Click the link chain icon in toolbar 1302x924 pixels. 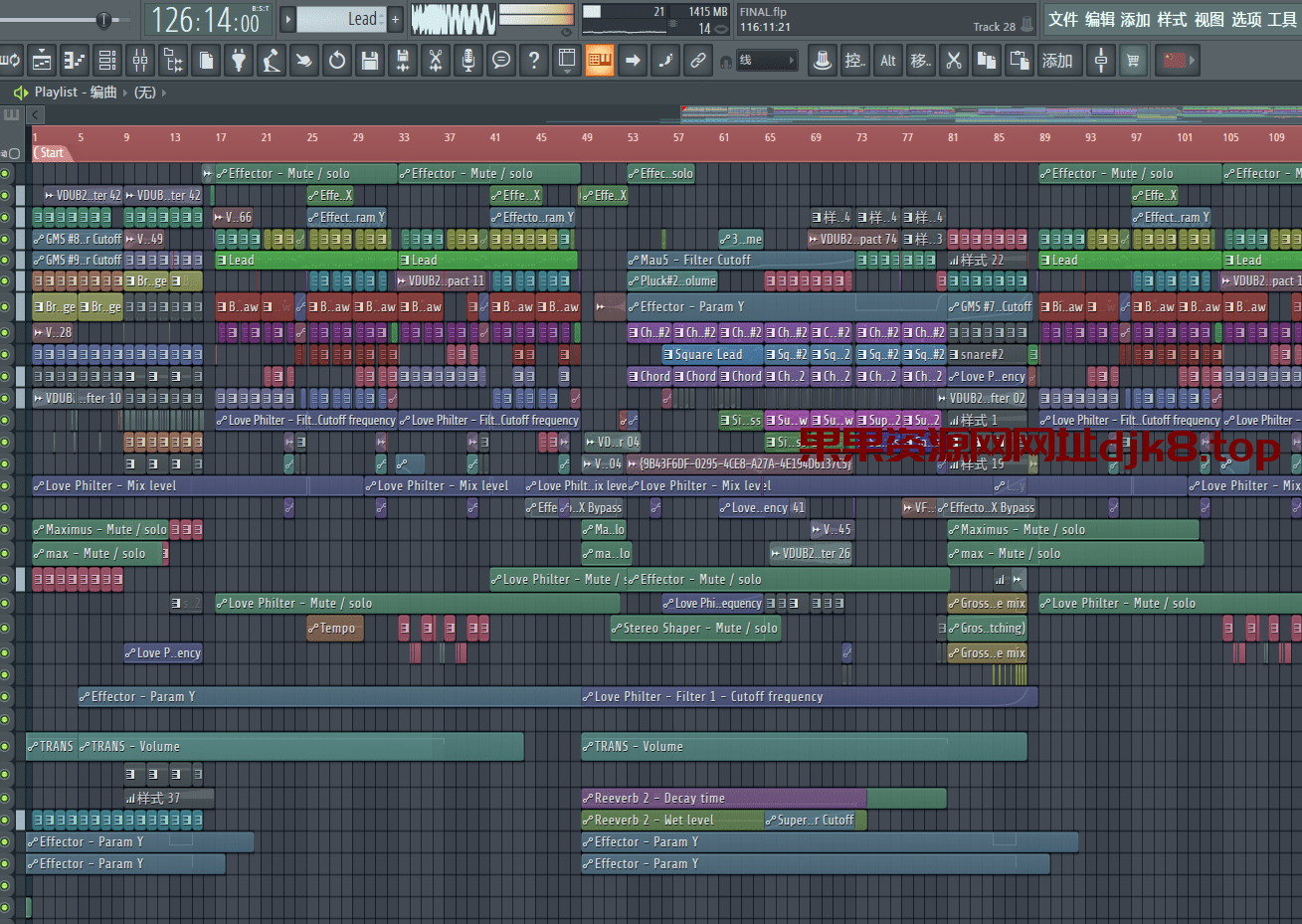point(698,61)
